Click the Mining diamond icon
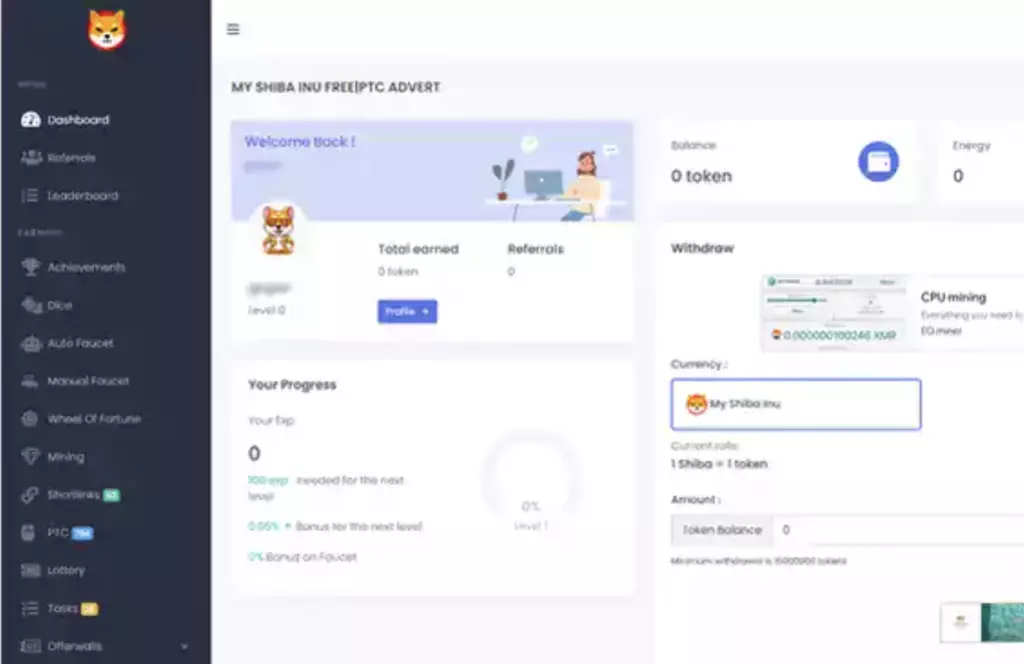 pos(30,456)
